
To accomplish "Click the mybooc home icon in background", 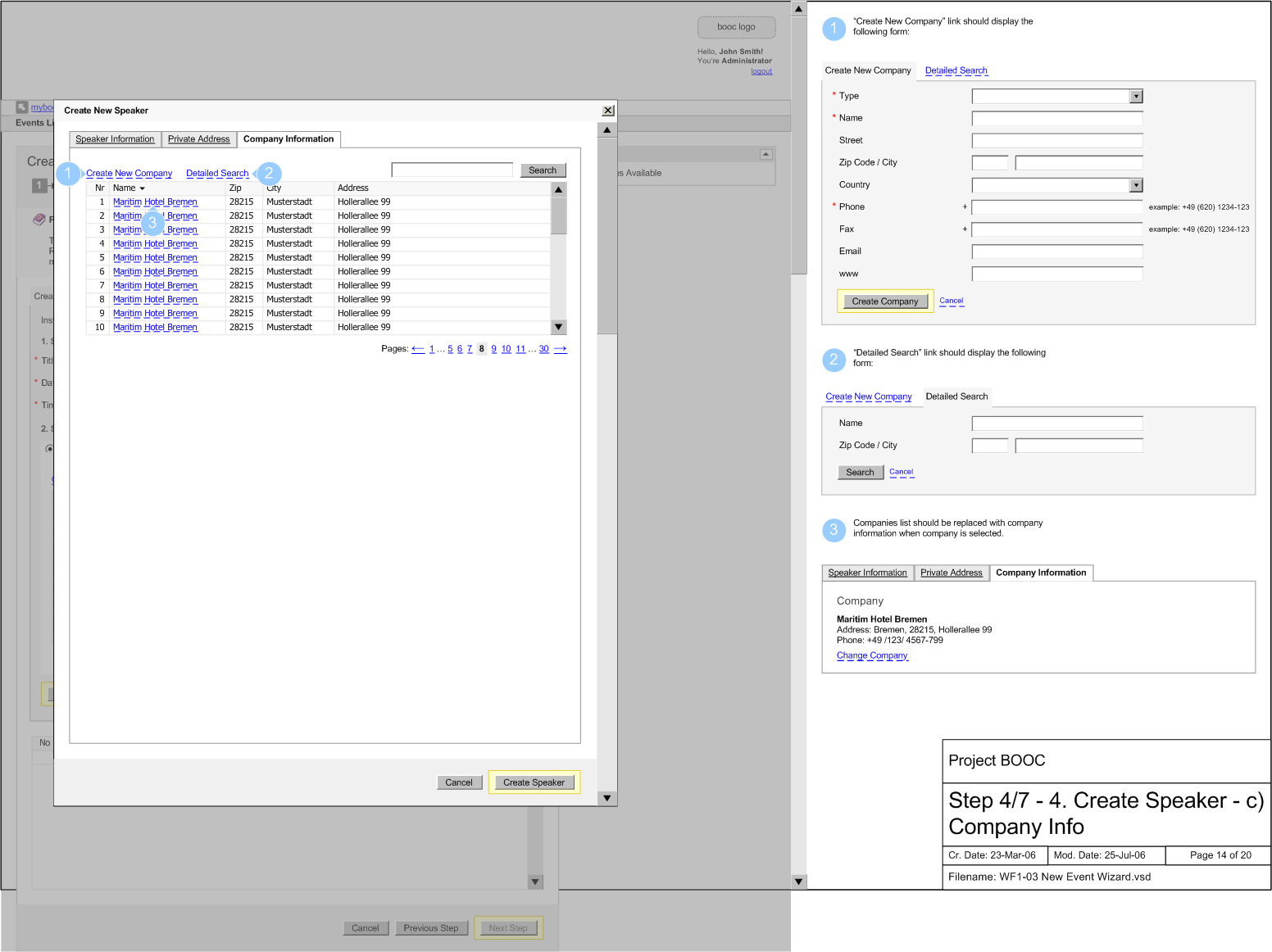I will point(22,107).
